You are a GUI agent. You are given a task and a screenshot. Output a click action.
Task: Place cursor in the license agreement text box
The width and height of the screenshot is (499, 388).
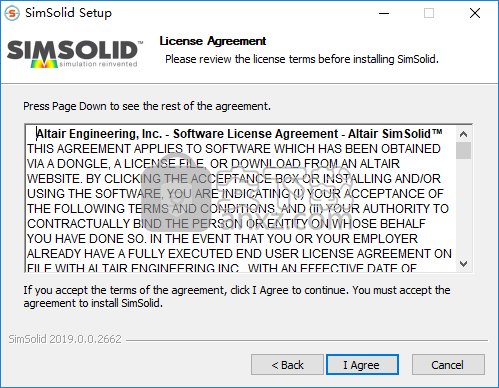(x=241, y=199)
